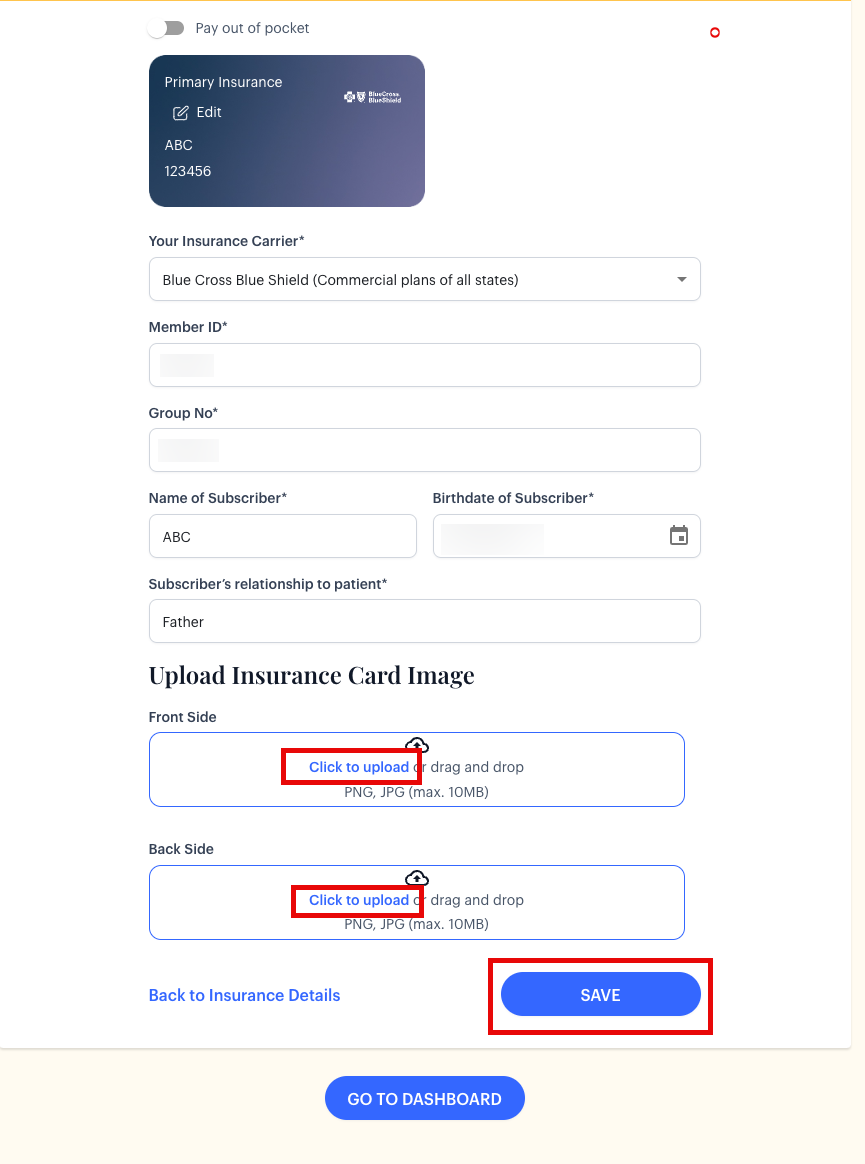Go back to Insurance Details
This screenshot has height=1164, width=865.
(x=244, y=995)
